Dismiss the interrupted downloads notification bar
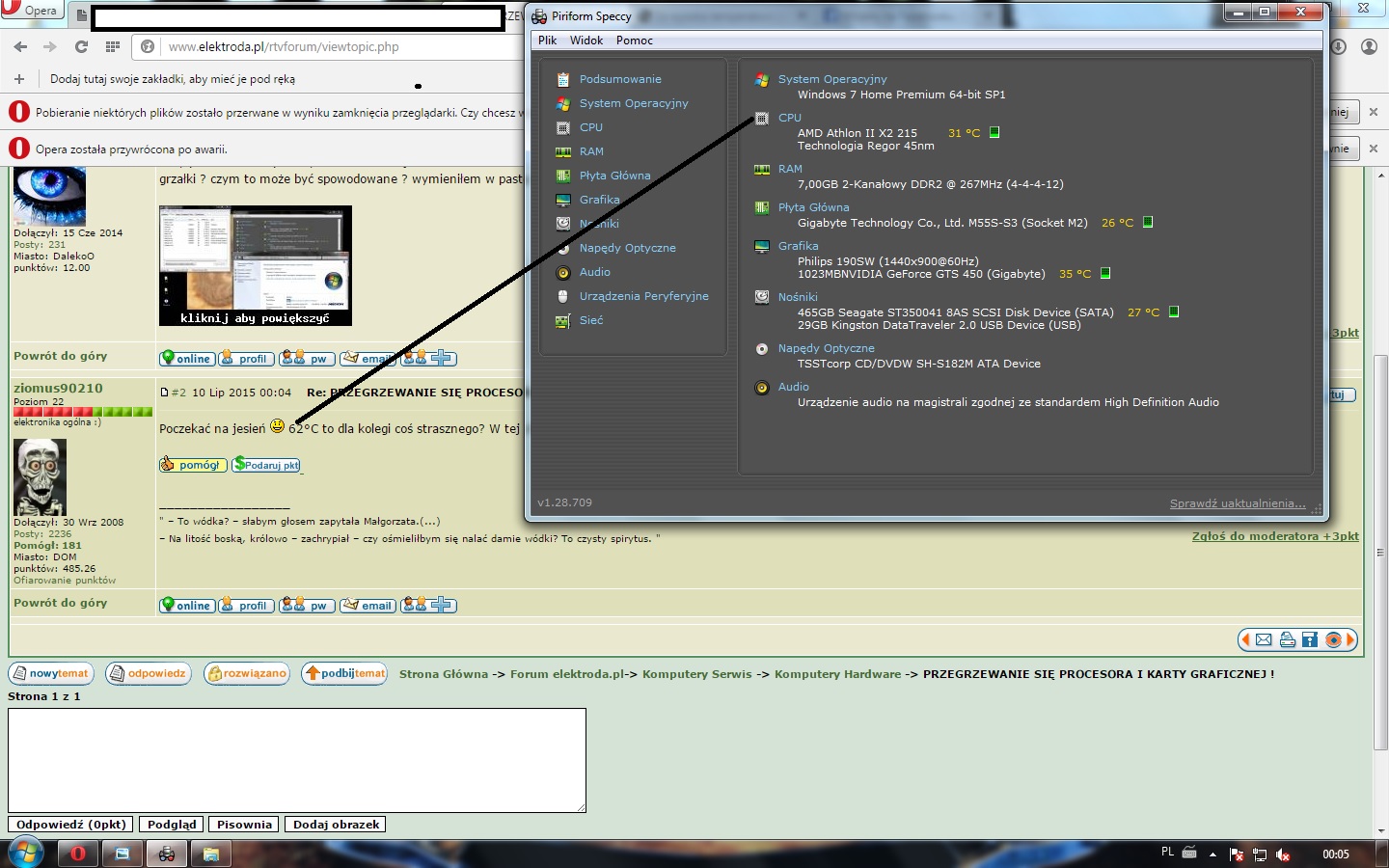Image resolution: width=1389 pixels, height=868 pixels. tap(1374, 112)
